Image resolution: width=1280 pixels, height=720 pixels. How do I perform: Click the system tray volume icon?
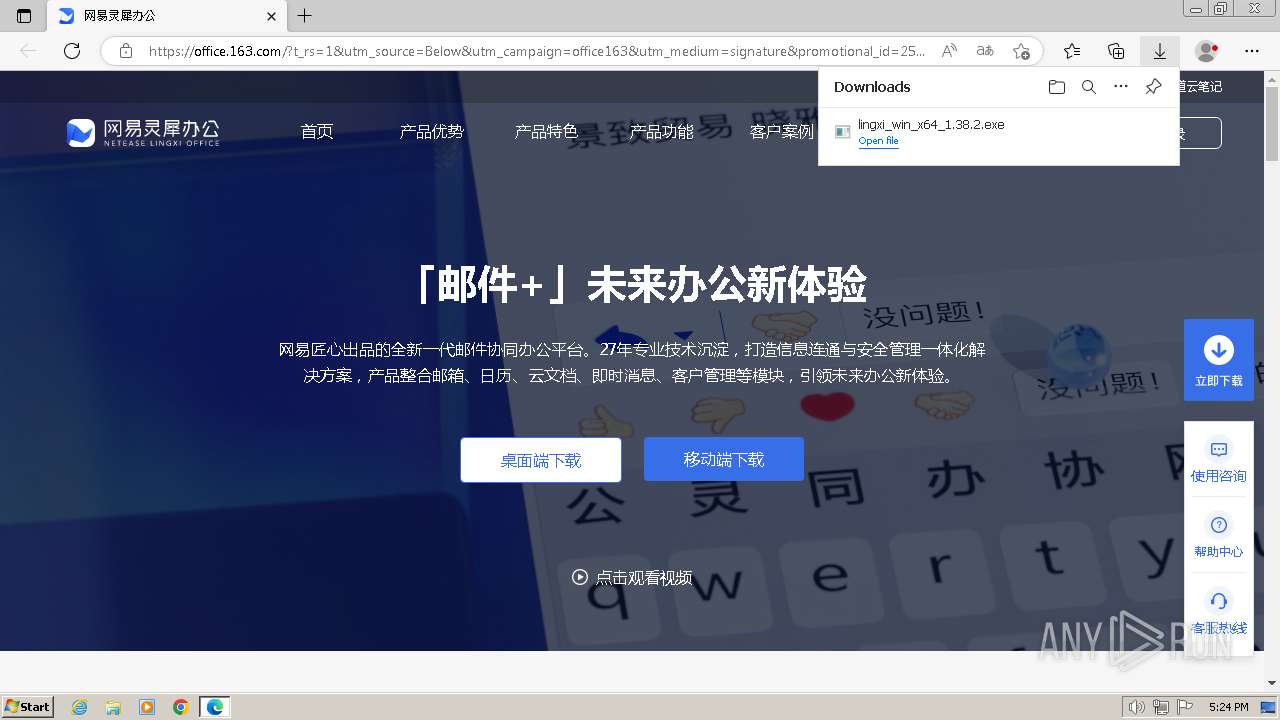click(x=1138, y=707)
